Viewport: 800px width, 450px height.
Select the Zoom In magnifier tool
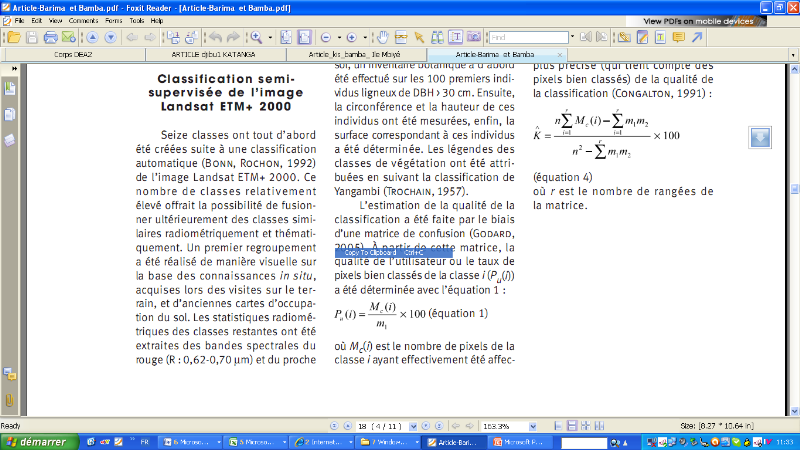point(256,37)
